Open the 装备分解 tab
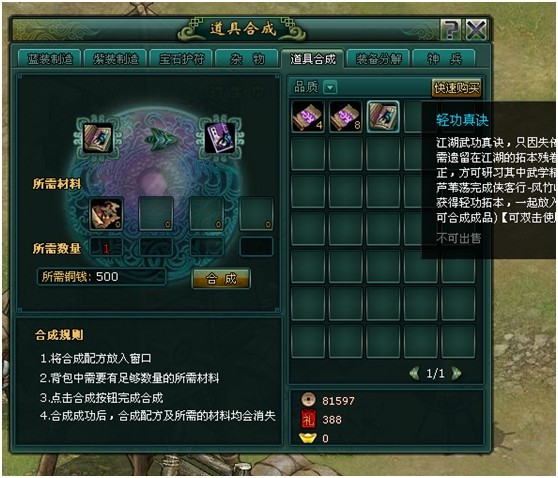The image size is (558, 478). (379, 59)
